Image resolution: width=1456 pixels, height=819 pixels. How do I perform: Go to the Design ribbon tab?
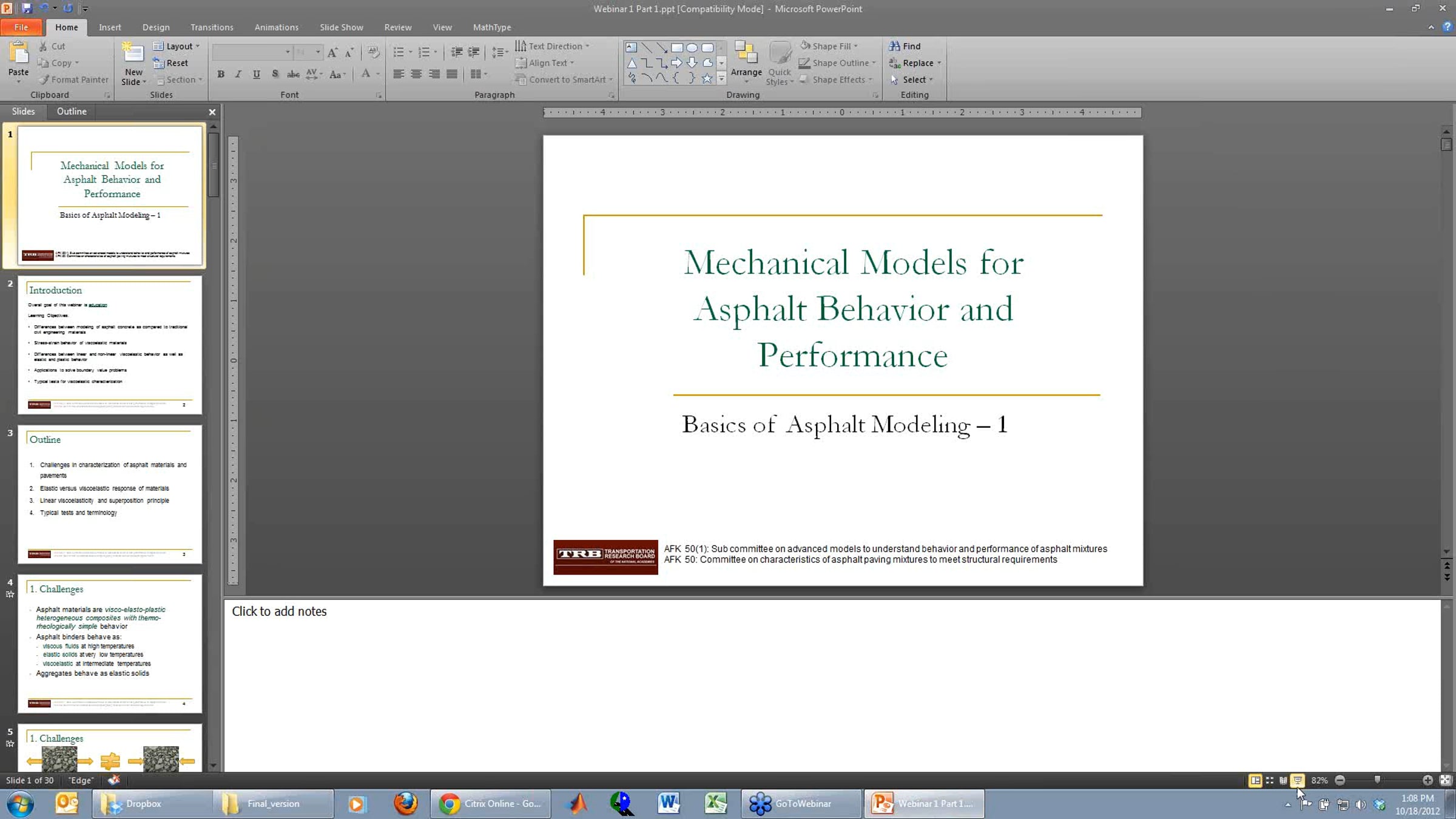(156, 27)
